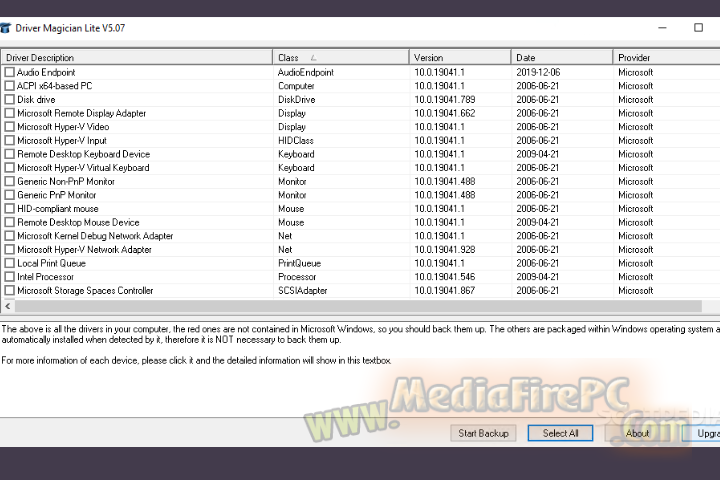Click the PrintQueue class cell
This screenshot has height=480, width=720.
[x=299, y=263]
